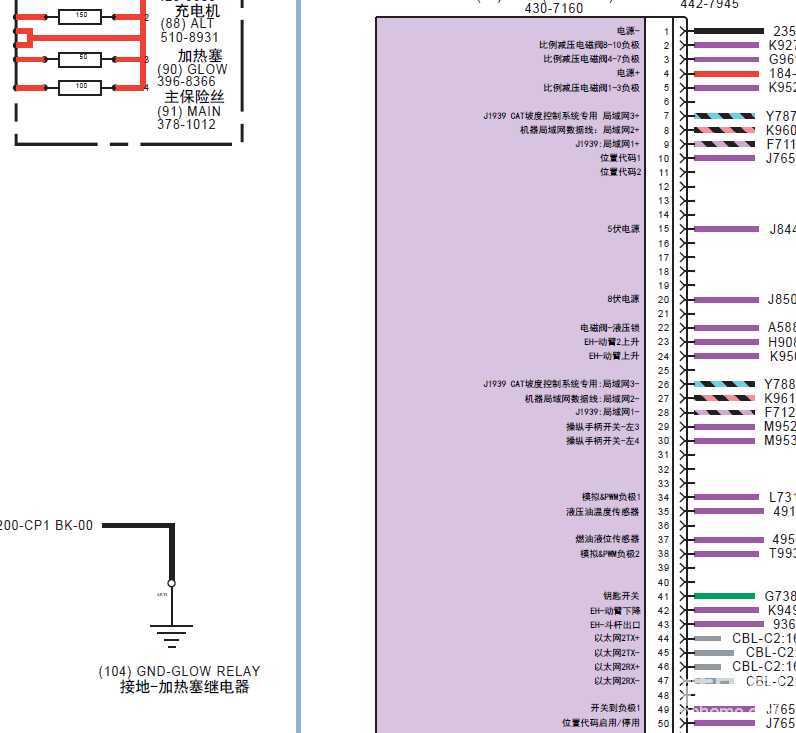Click pin number 41 on the connector

coord(663,596)
